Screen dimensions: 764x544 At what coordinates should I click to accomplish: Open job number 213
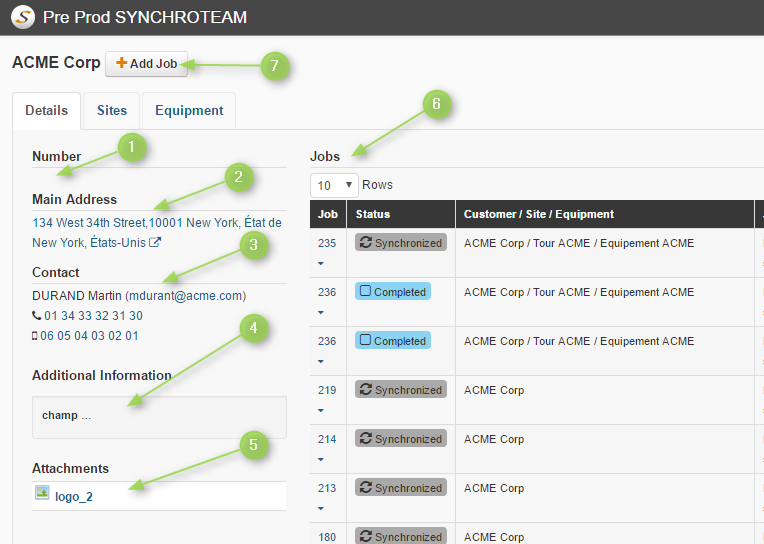coord(327,488)
